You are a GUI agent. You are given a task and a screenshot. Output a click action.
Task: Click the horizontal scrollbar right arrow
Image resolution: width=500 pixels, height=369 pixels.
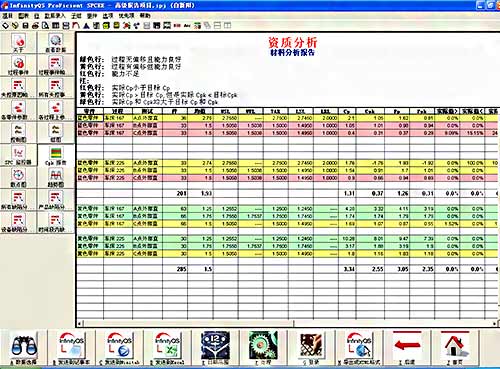[x=494, y=323]
